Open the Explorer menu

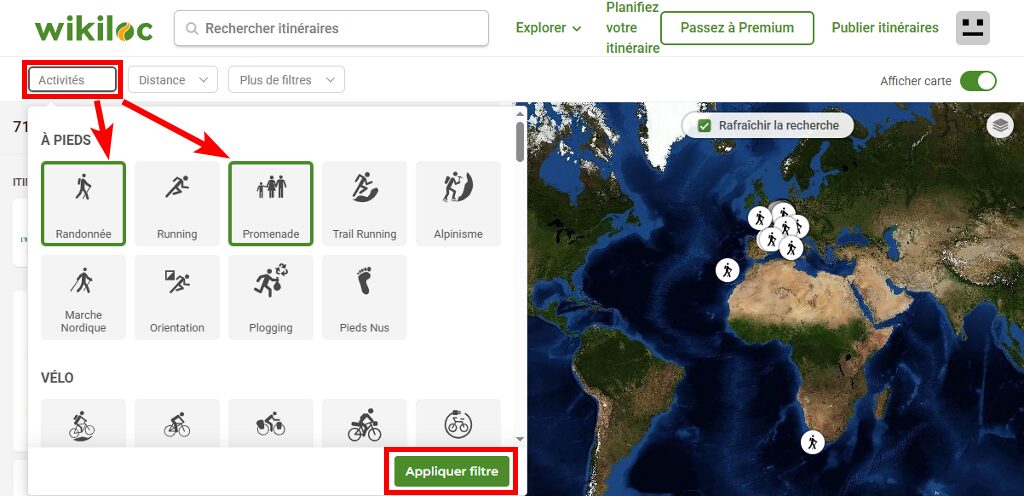tap(548, 28)
